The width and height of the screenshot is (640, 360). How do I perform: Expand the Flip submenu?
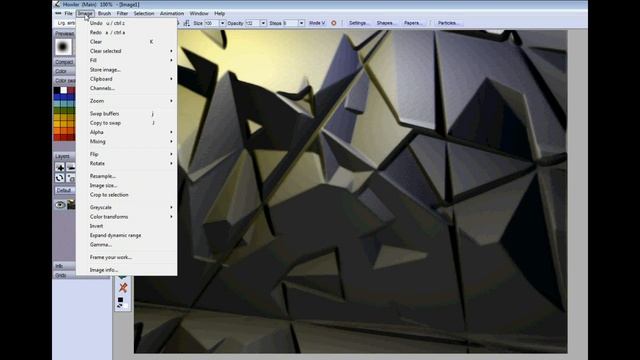tap(127, 154)
